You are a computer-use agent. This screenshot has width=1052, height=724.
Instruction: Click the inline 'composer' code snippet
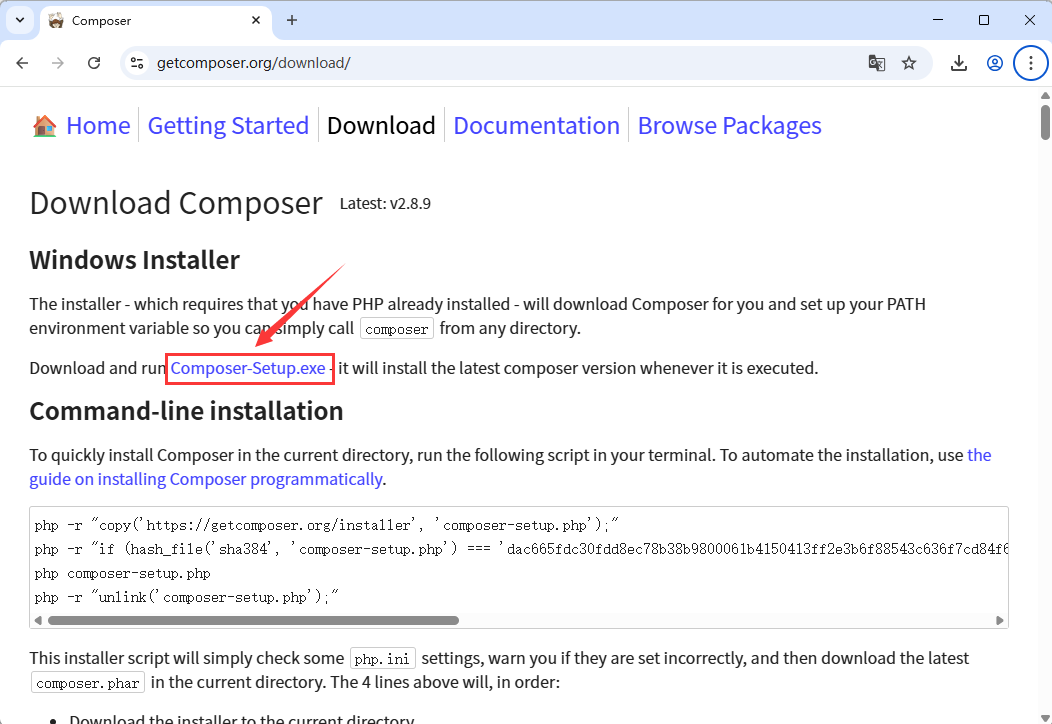397,329
